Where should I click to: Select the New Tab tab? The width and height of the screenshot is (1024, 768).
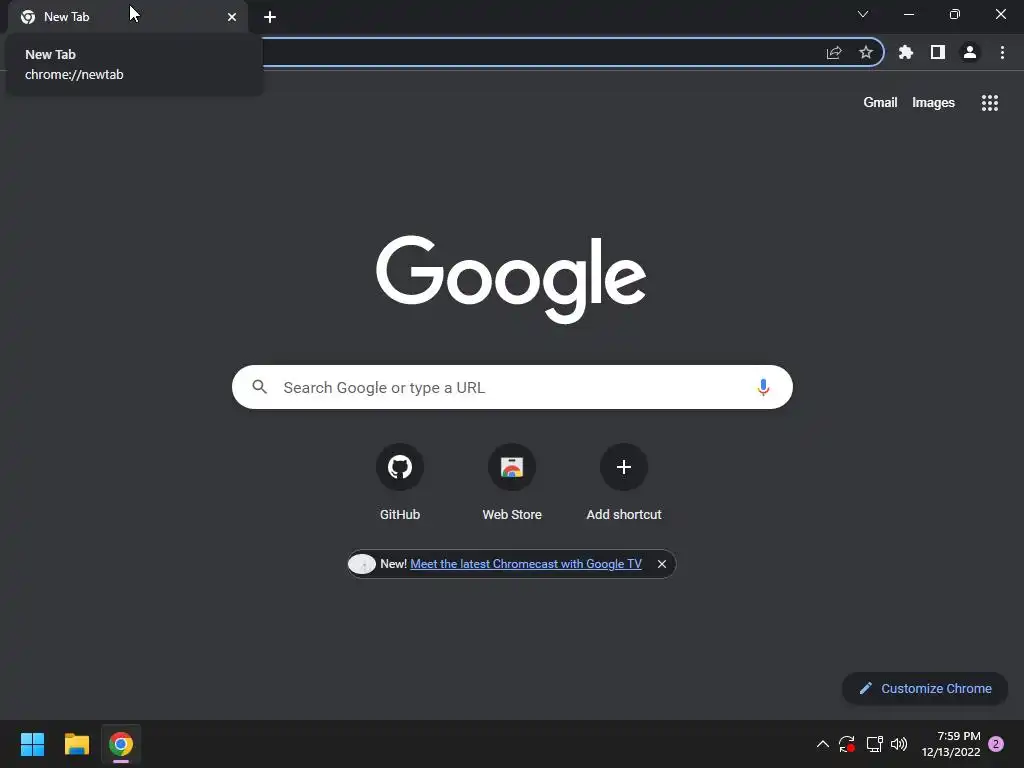[128, 17]
